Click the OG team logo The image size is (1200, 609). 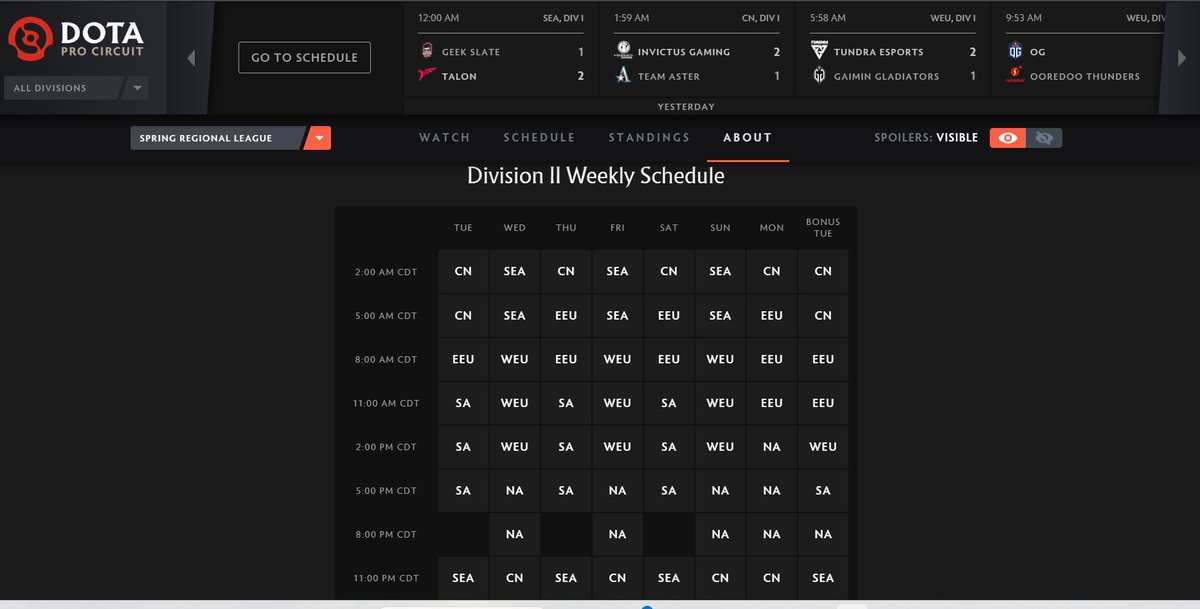pyautogui.click(x=1015, y=52)
